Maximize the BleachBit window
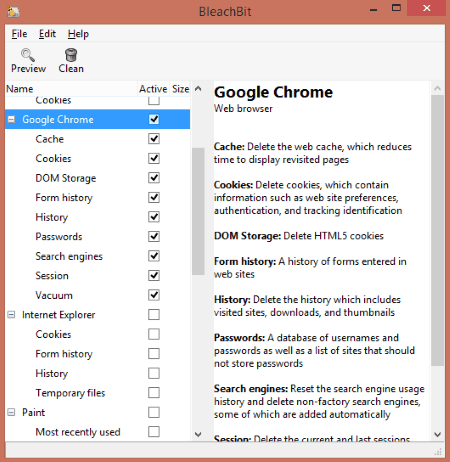The height and width of the screenshot is (462, 450). click(x=396, y=8)
